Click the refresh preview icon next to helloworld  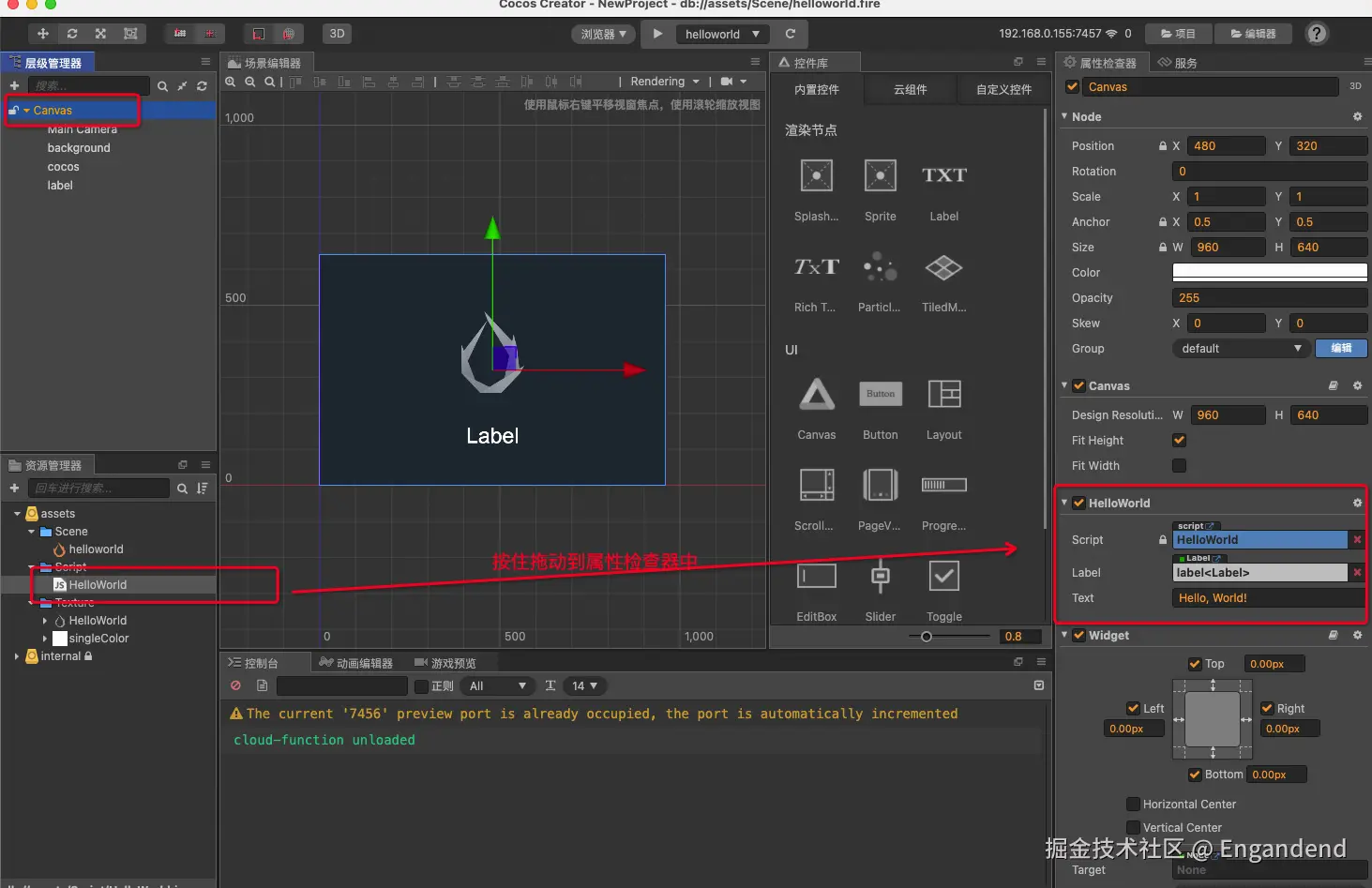[791, 34]
